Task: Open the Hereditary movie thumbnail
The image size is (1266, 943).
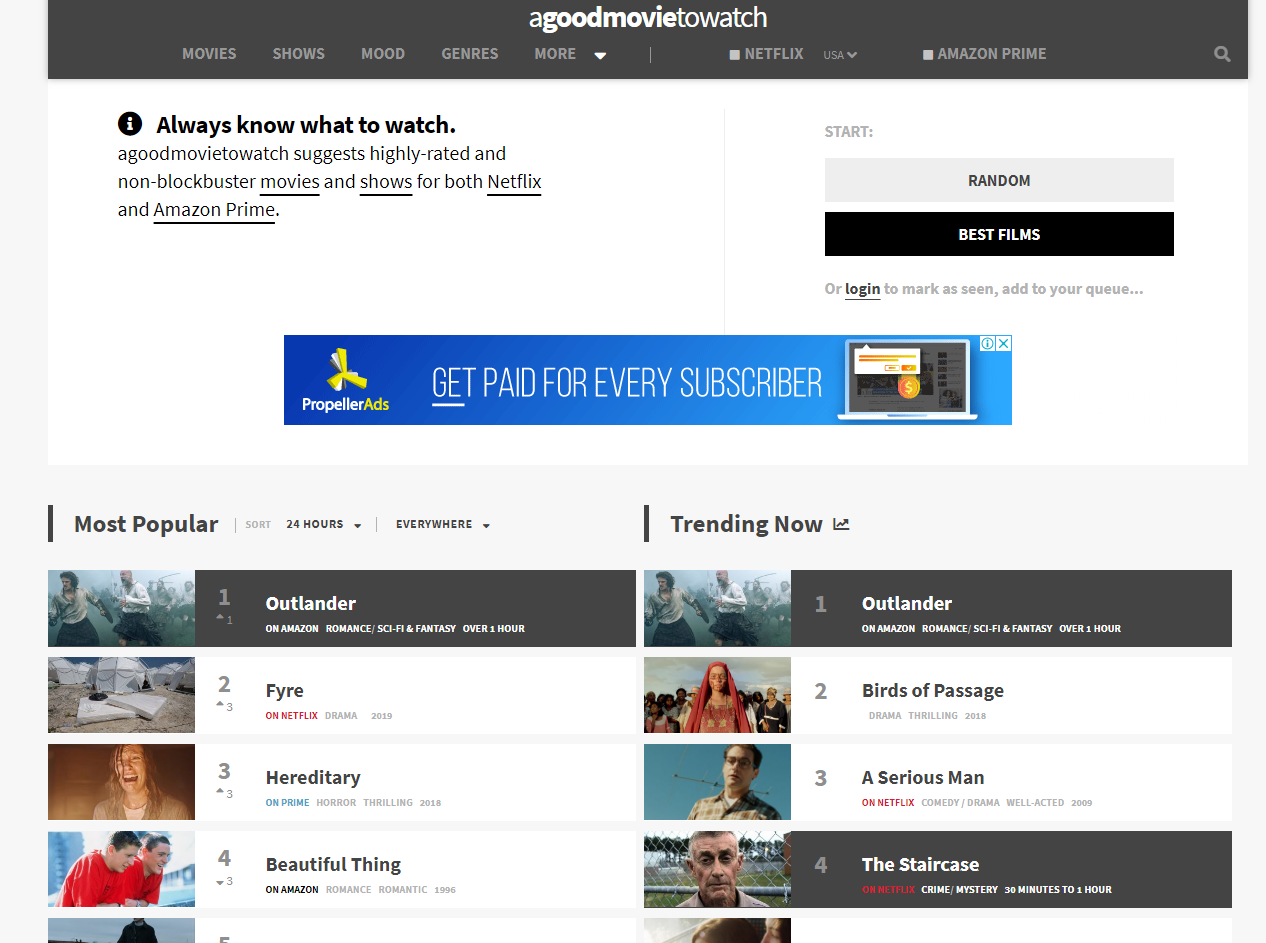Action: point(121,782)
